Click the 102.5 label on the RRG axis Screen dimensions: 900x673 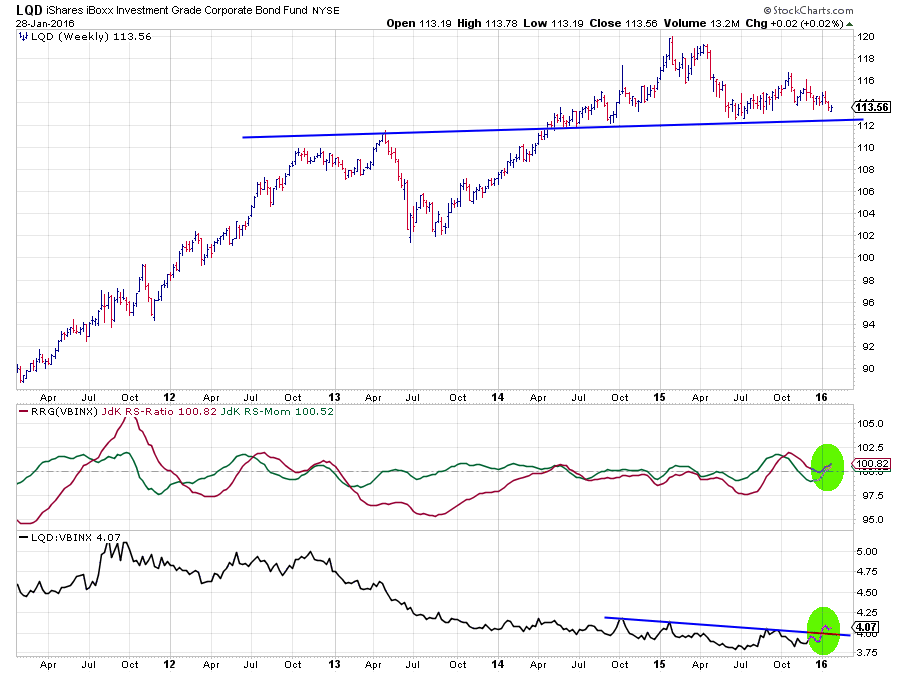click(x=870, y=448)
